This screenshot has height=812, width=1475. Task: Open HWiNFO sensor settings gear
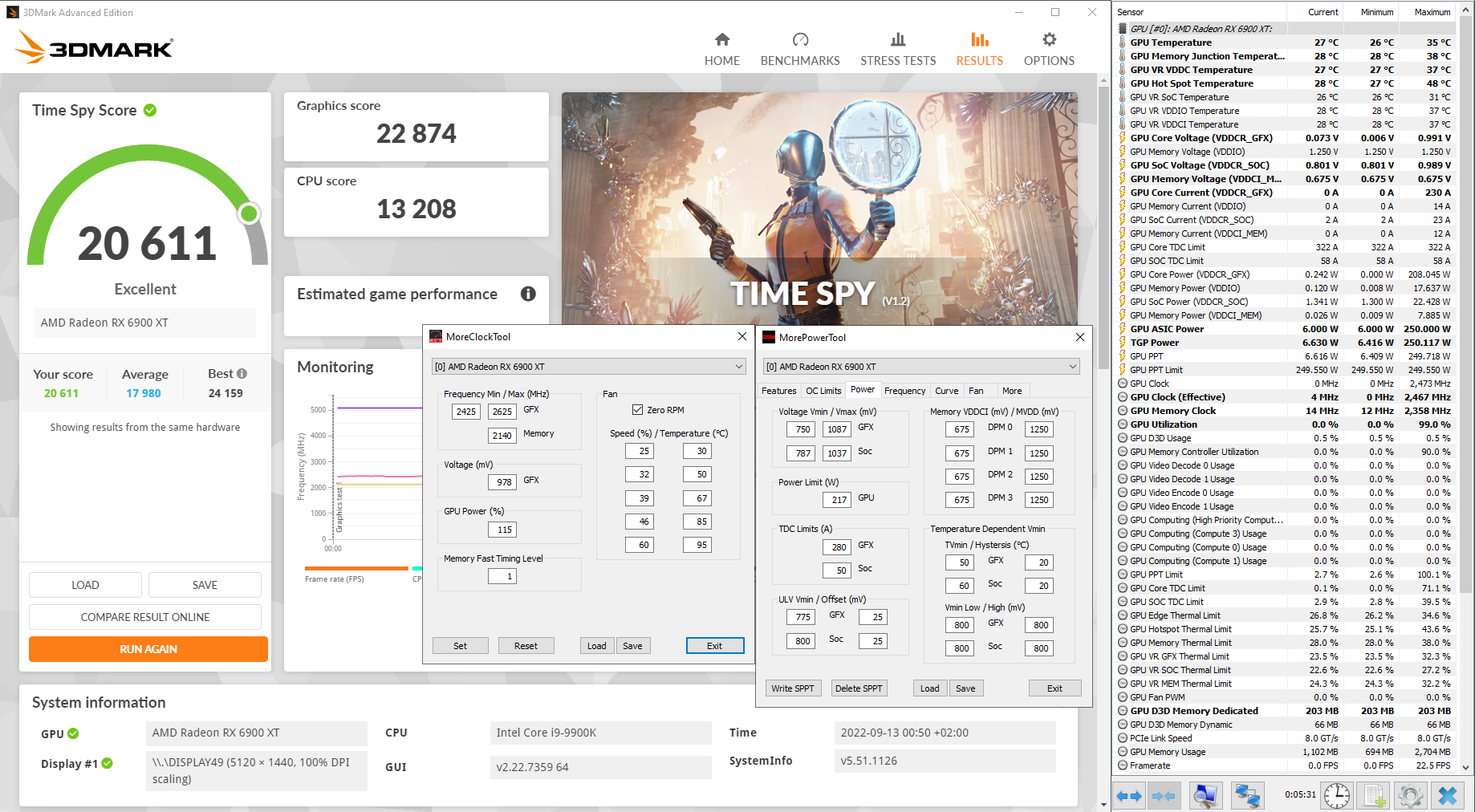tap(1410, 795)
